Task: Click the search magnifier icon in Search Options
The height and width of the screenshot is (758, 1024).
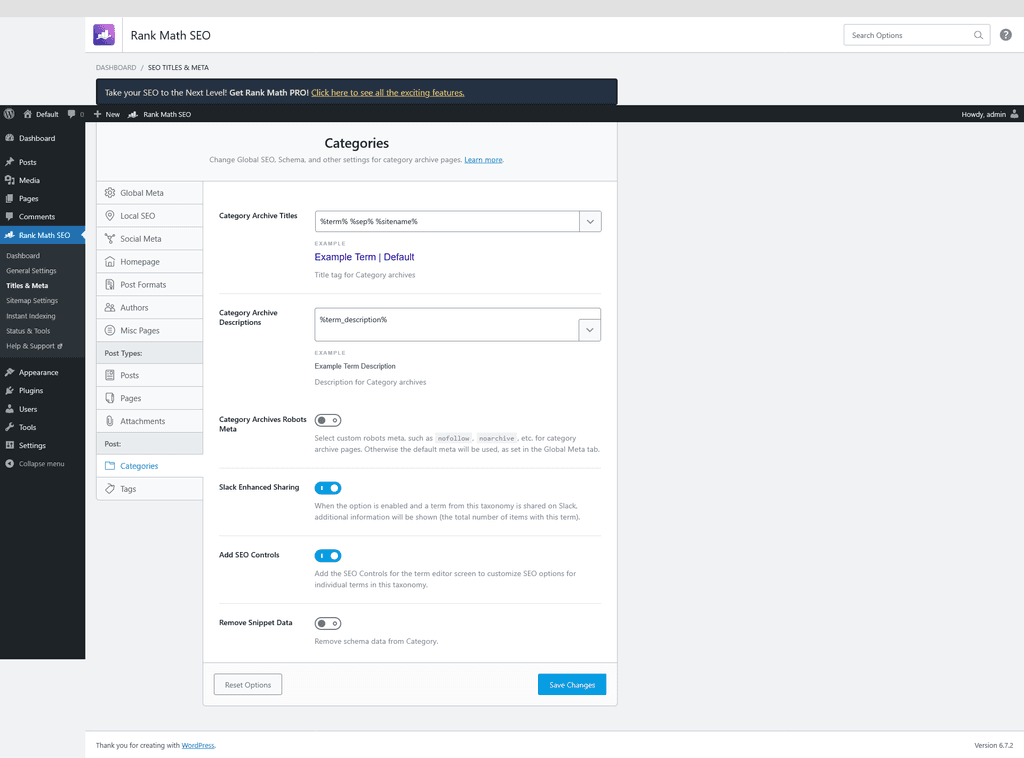Action: (978, 35)
